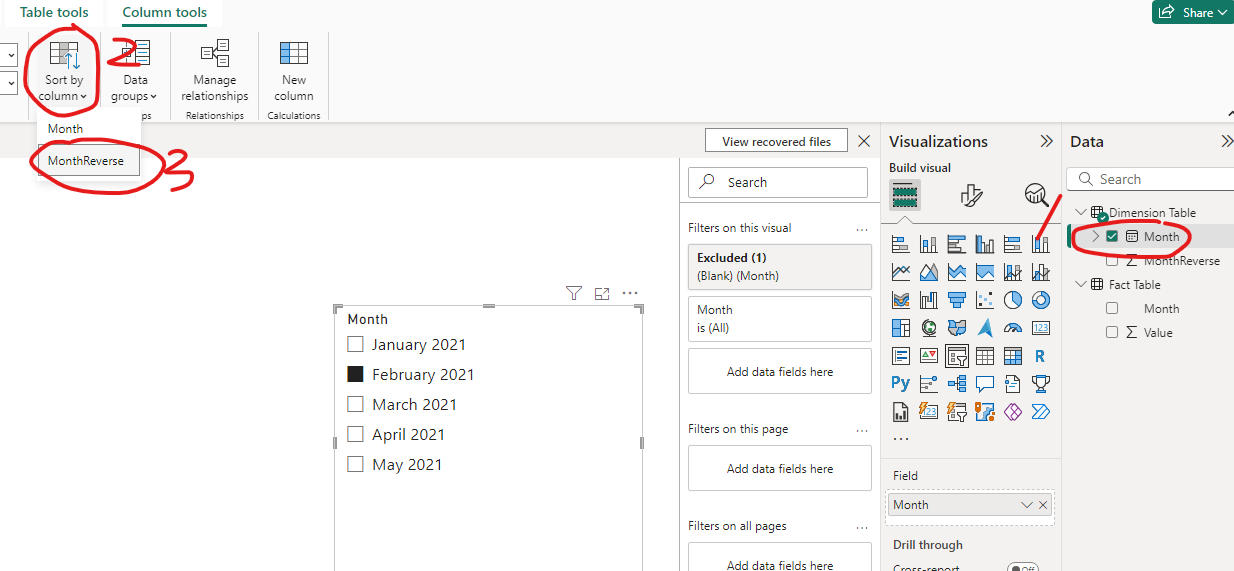This screenshot has height=571, width=1234.
Task: Select the stacked bar chart visual
Action: coord(900,244)
